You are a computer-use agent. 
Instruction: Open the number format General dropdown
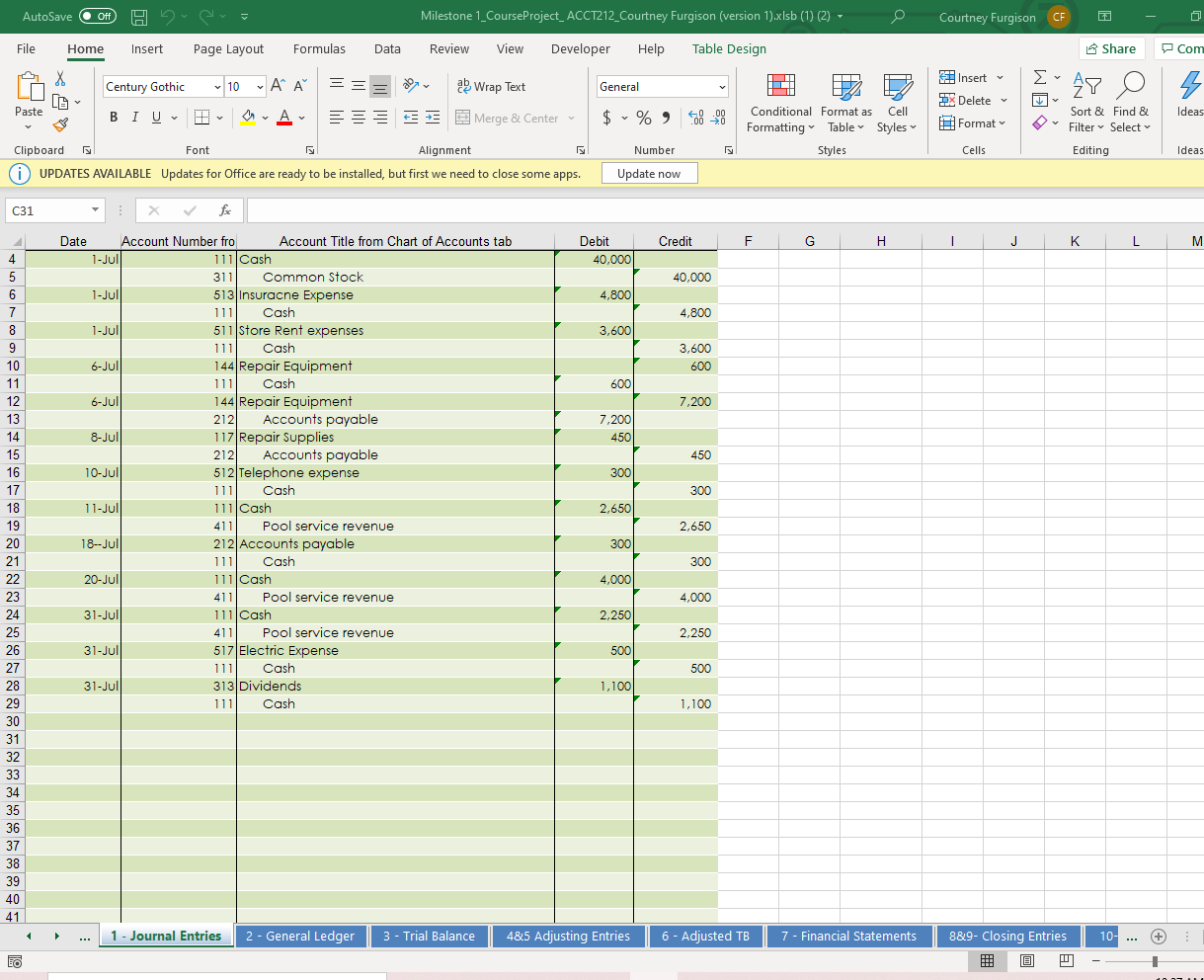[722, 87]
